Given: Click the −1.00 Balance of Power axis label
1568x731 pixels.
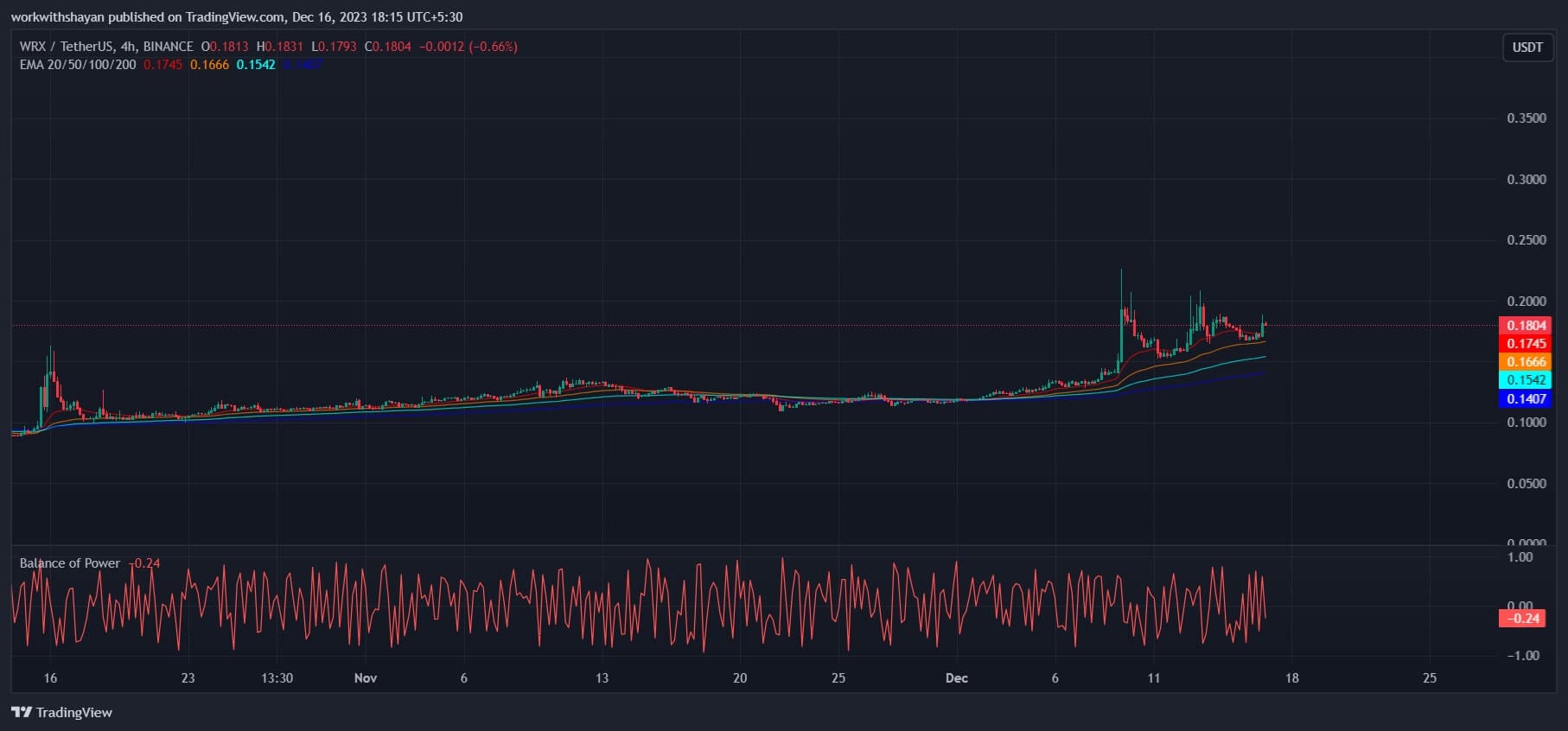Looking at the screenshot, I should [1523, 656].
